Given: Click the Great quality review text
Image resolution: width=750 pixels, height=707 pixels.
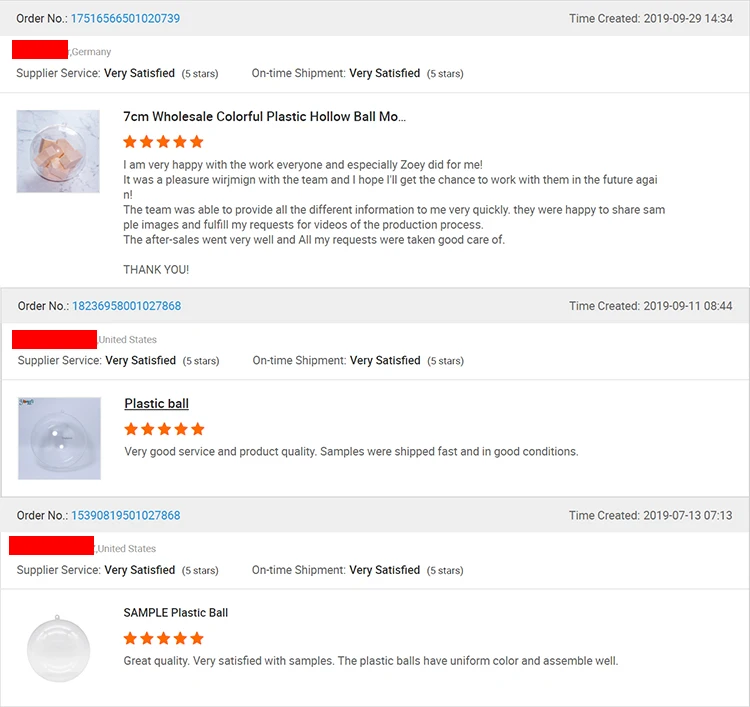Looking at the screenshot, I should click(x=370, y=661).
